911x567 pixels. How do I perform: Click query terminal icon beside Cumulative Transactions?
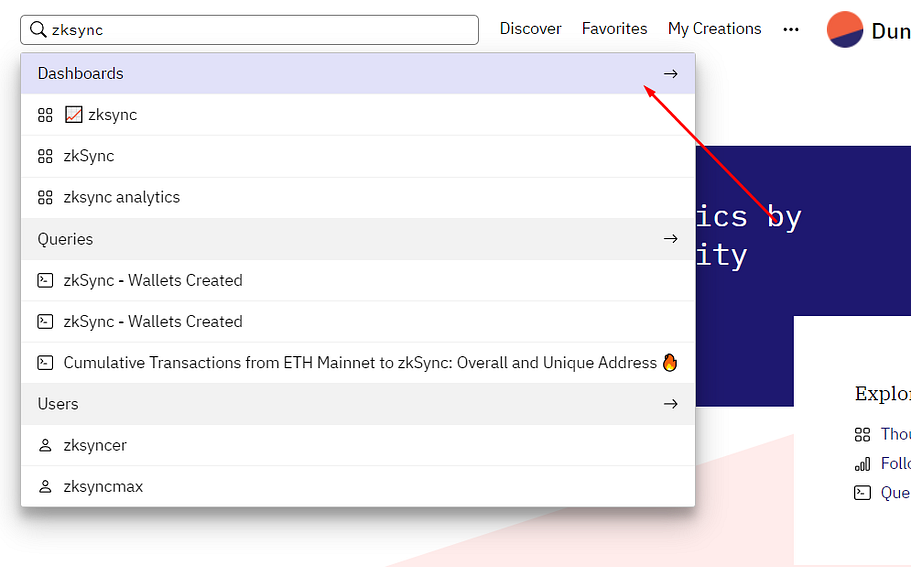[45, 363]
